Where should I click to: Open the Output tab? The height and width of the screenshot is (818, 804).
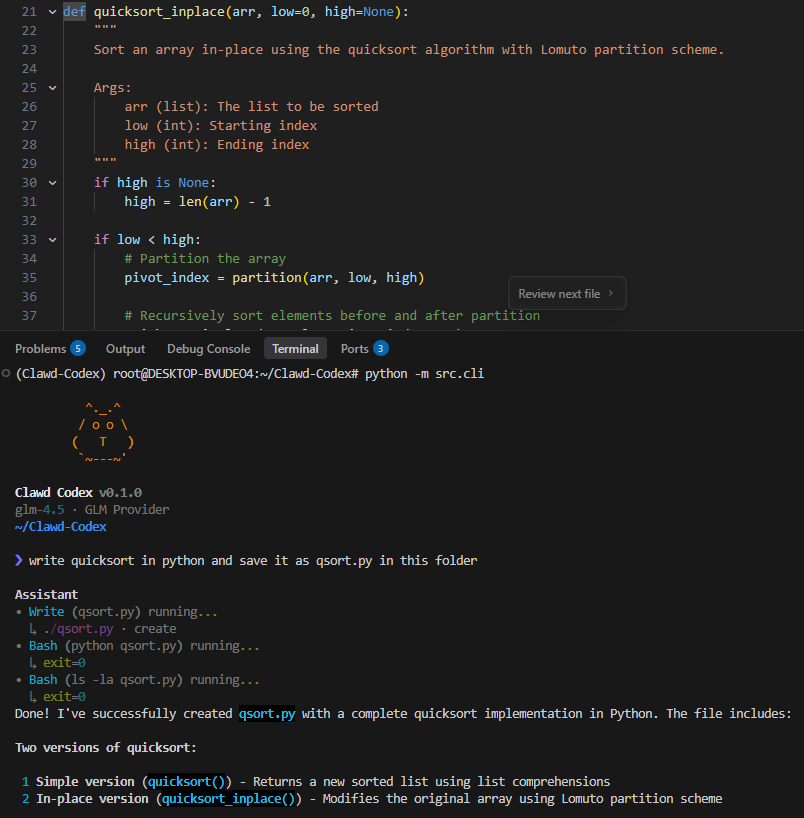[x=125, y=349]
